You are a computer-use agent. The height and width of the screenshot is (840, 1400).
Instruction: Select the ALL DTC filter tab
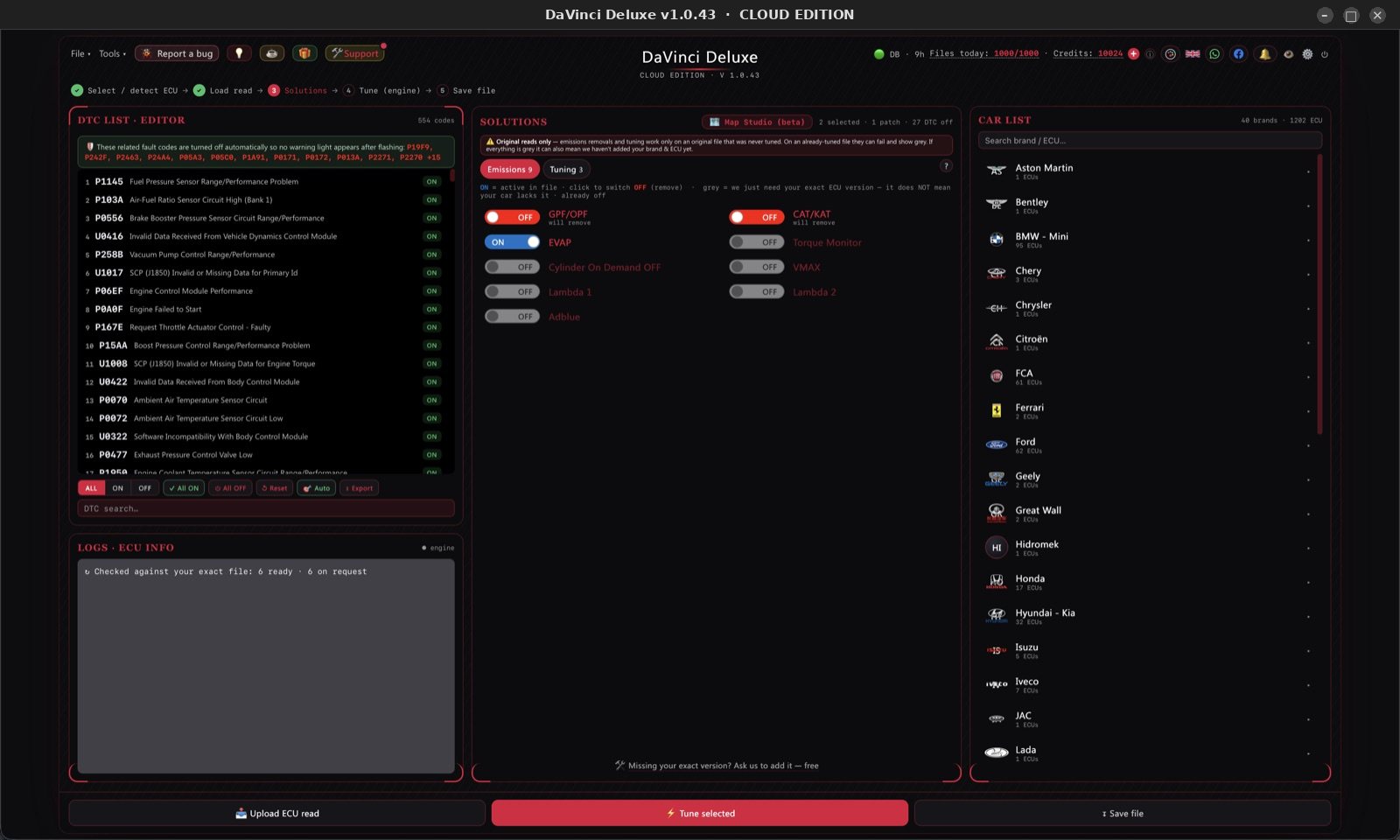tap(91, 488)
